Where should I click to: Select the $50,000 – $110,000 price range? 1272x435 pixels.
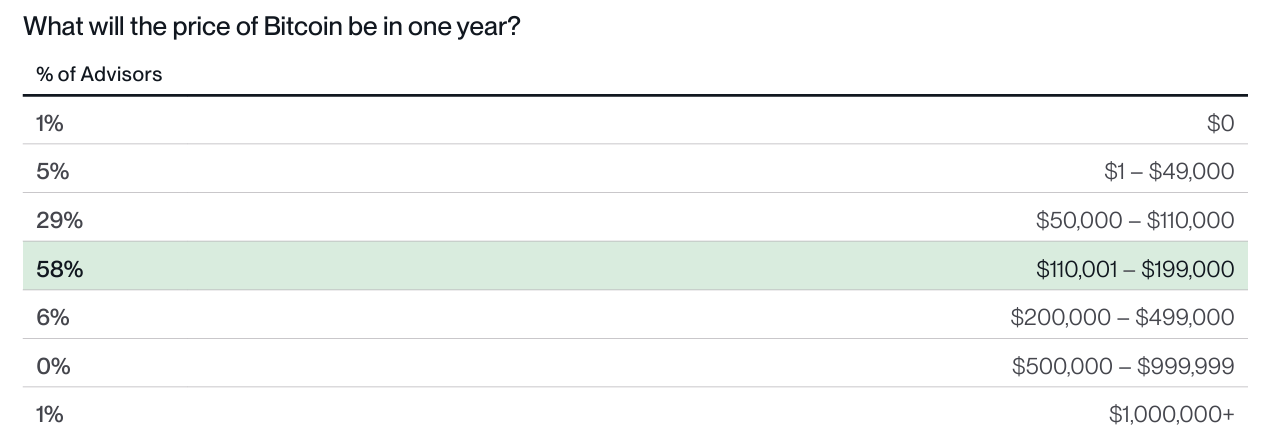pyautogui.click(x=1135, y=220)
